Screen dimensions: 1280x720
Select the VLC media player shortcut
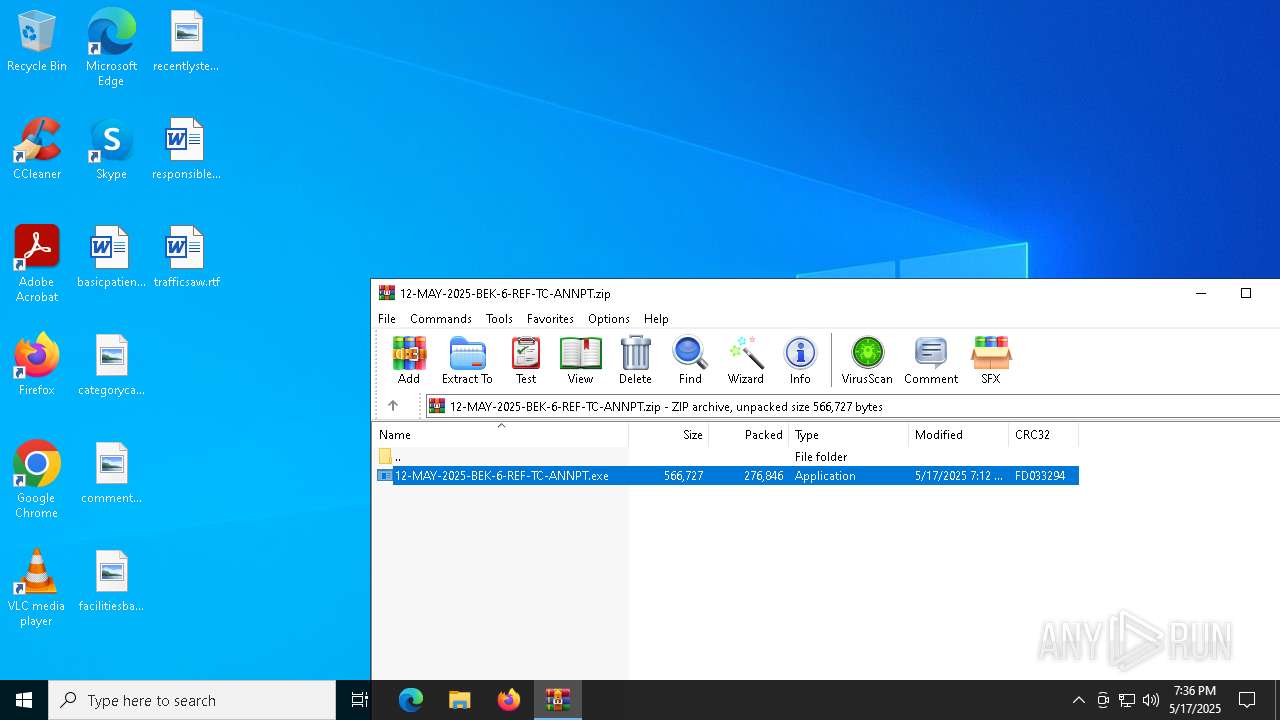pyautogui.click(x=37, y=588)
